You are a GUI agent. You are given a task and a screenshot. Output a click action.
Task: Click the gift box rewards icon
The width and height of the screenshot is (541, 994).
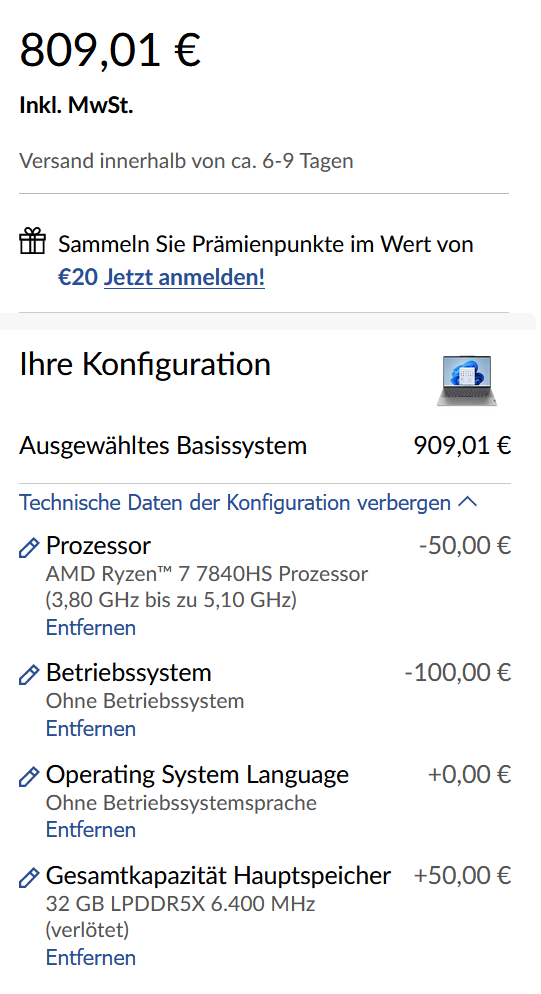(32, 242)
